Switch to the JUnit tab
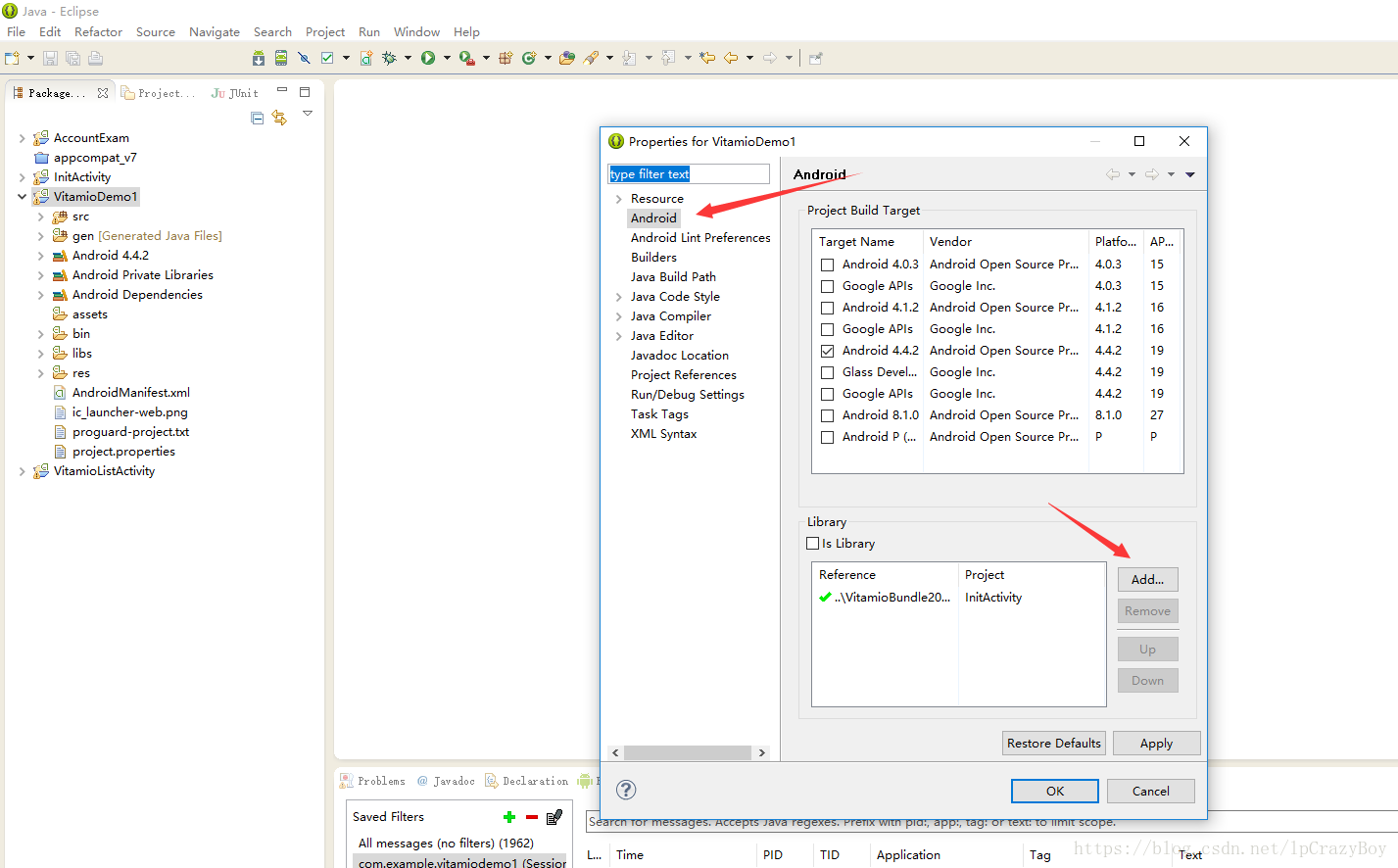 235,93
